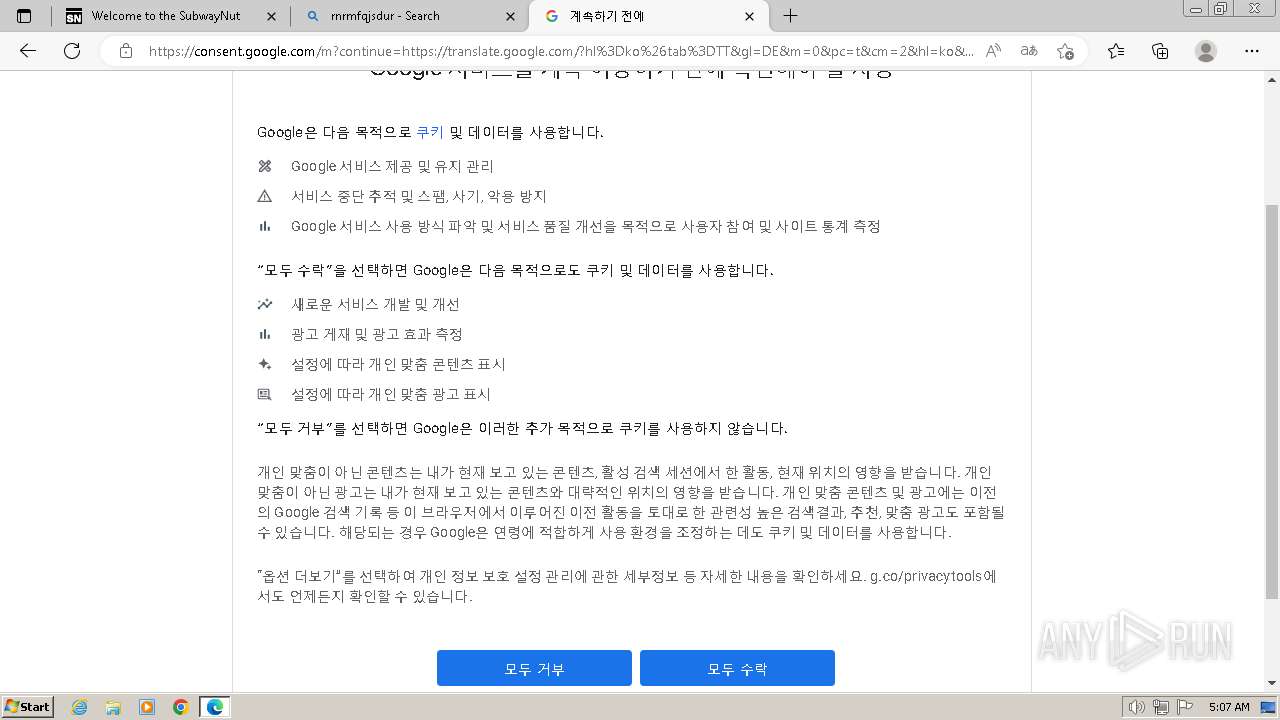Click the browser Back arrow
This screenshot has height=720, width=1280.
(x=28, y=51)
